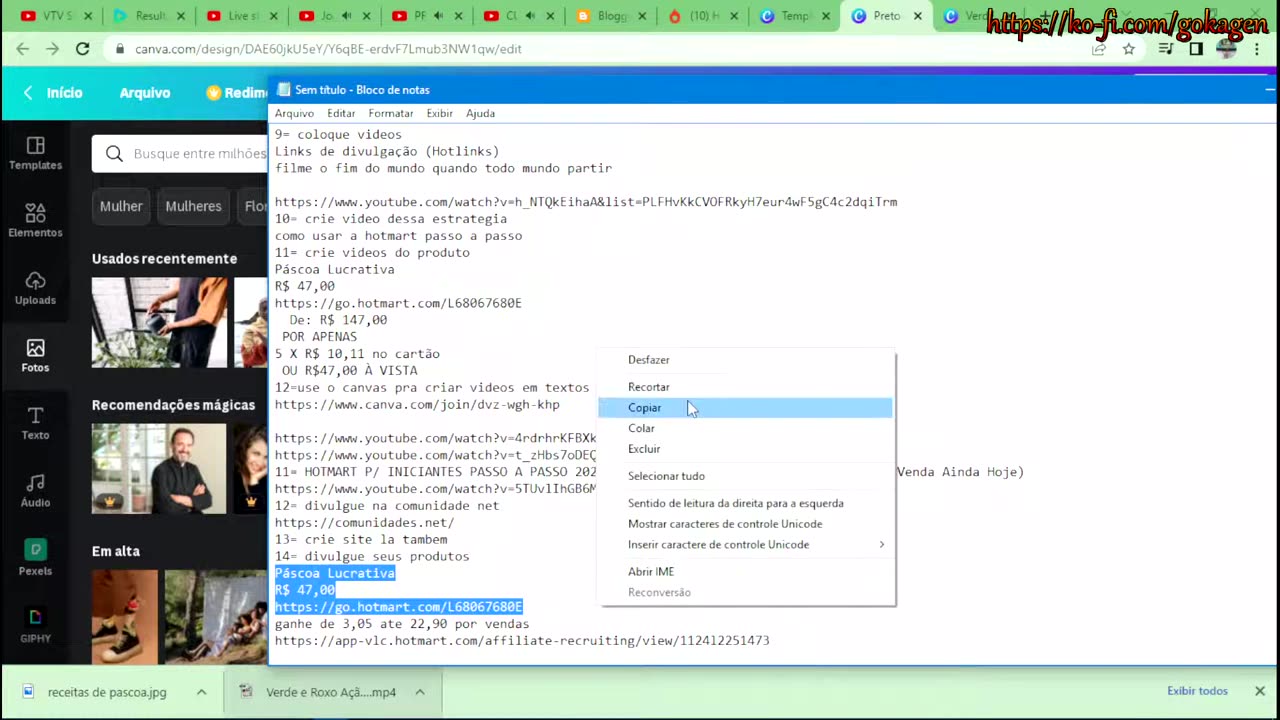Screen dimensions: 1280x720
Task: Open the Texto panel in Canva sidebar
Action: [x=36, y=423]
